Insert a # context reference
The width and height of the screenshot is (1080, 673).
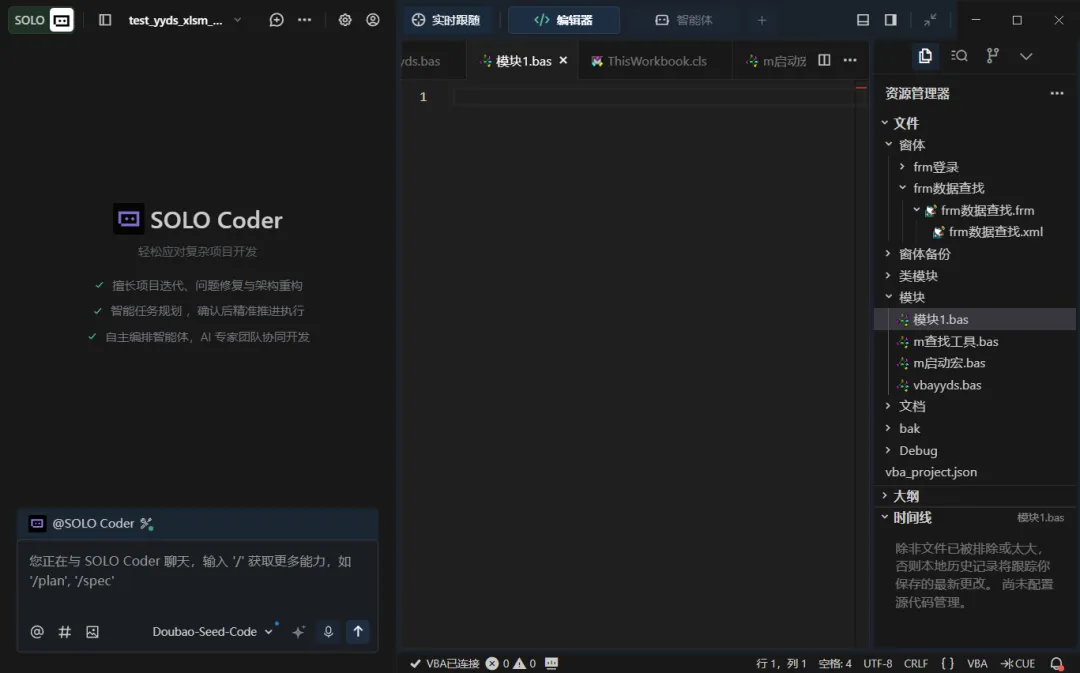pos(65,632)
